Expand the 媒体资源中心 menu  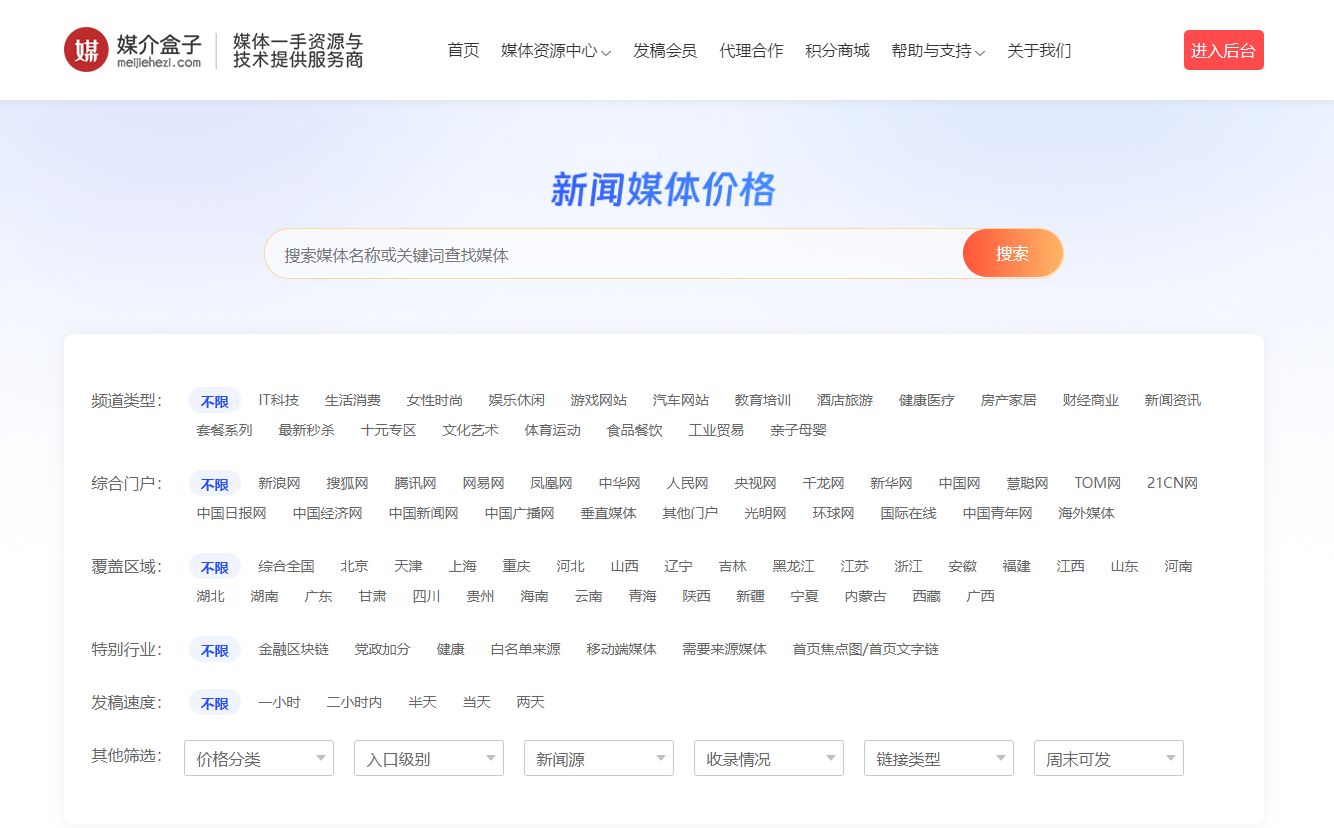point(556,50)
